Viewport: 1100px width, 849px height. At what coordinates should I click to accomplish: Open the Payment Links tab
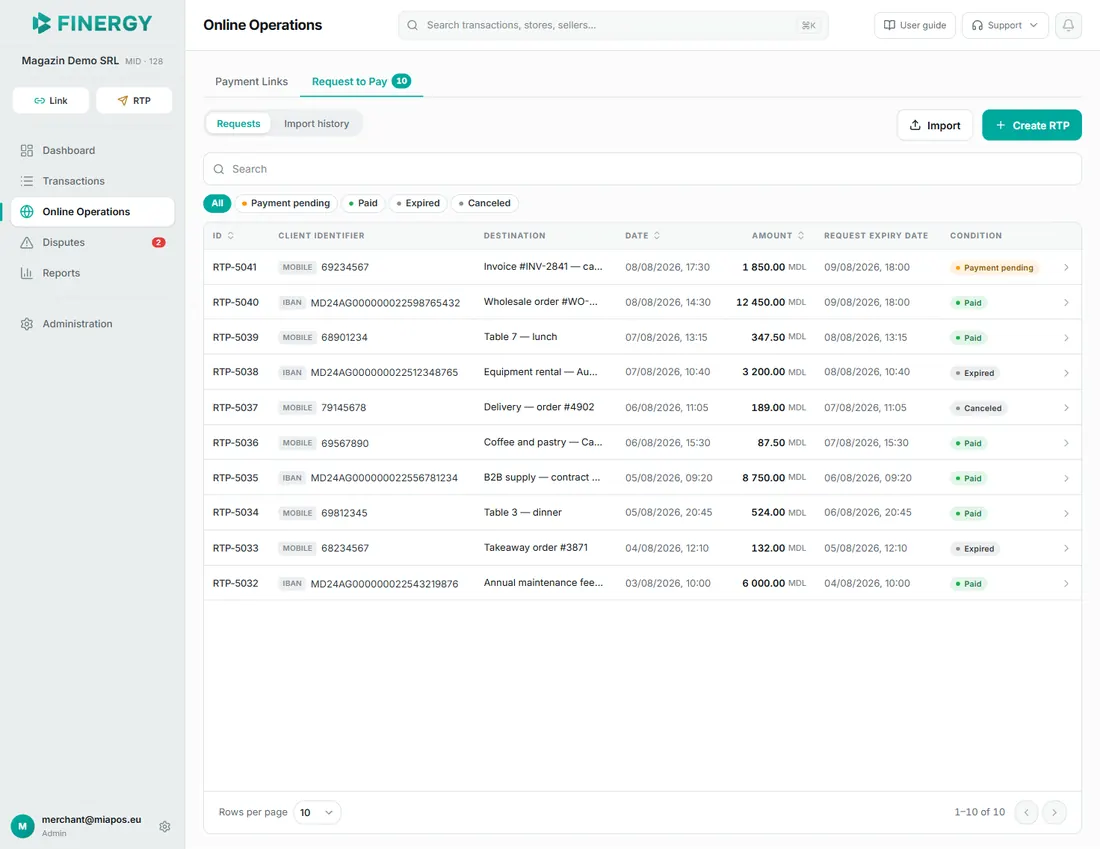pyautogui.click(x=251, y=81)
